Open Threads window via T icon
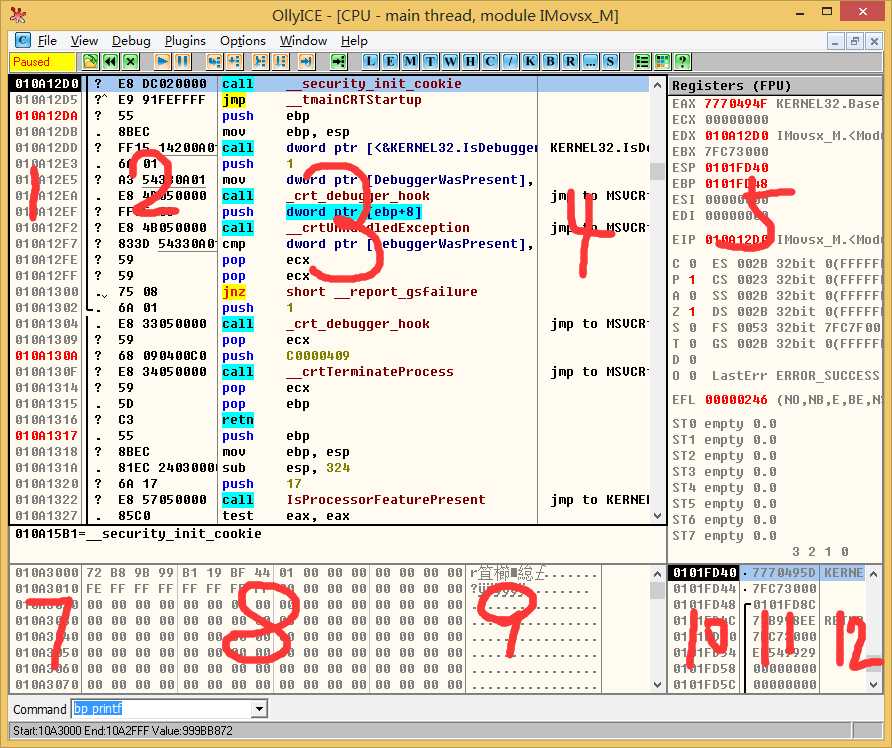The width and height of the screenshot is (892, 748). pyautogui.click(x=431, y=61)
